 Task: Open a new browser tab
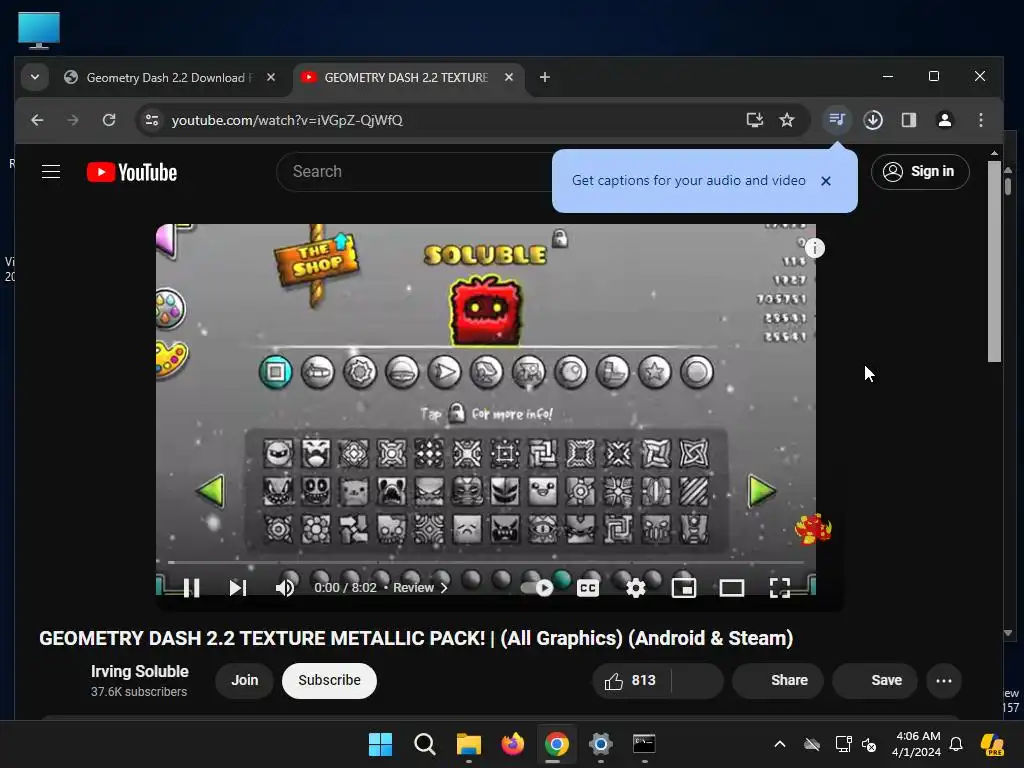tap(545, 77)
